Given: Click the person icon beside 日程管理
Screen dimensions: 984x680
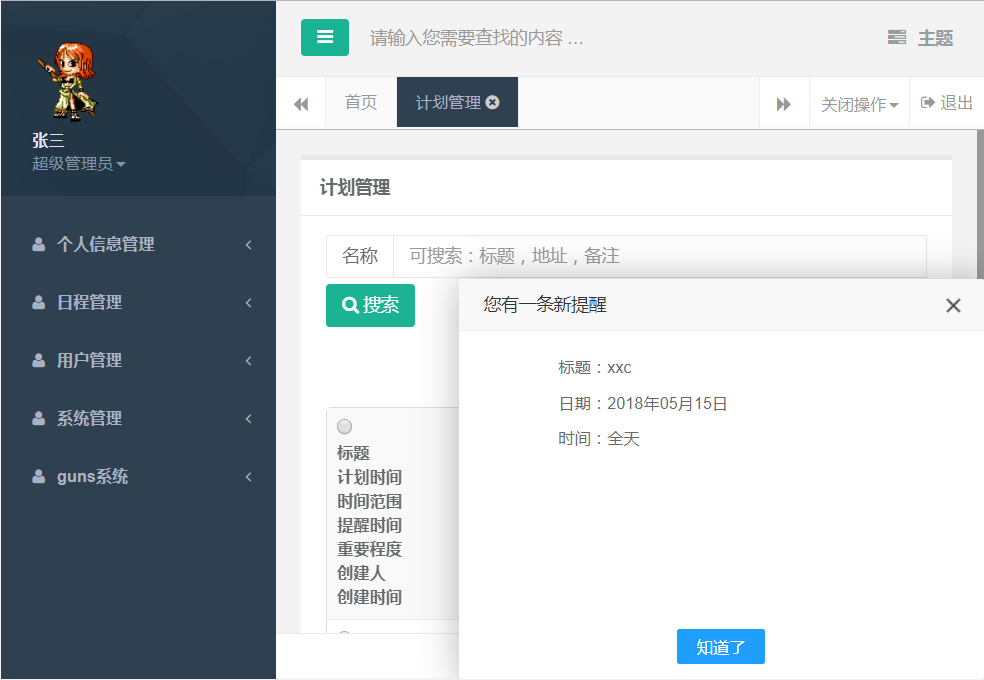Looking at the screenshot, I should pyautogui.click(x=38, y=302).
